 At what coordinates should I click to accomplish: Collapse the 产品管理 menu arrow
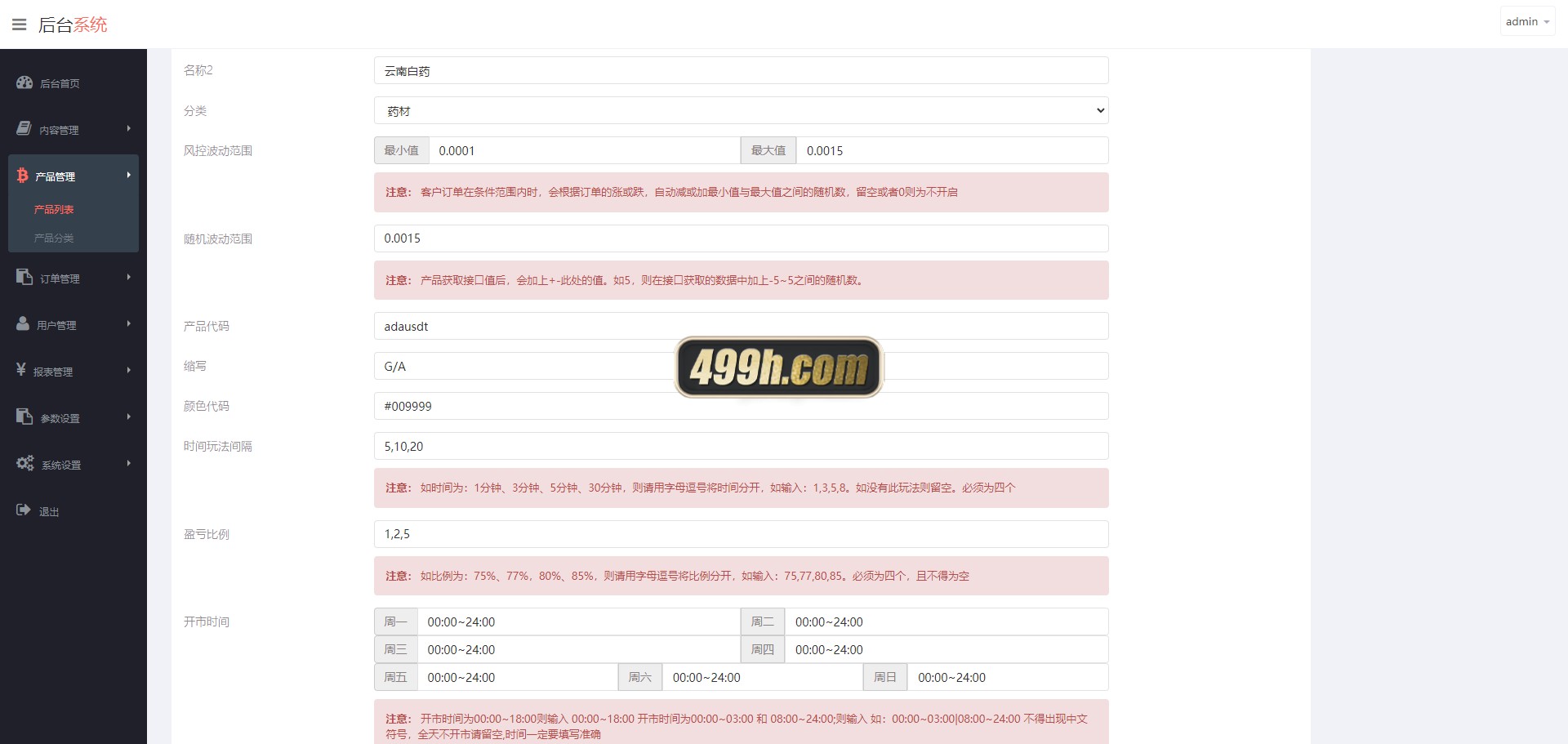[128, 176]
